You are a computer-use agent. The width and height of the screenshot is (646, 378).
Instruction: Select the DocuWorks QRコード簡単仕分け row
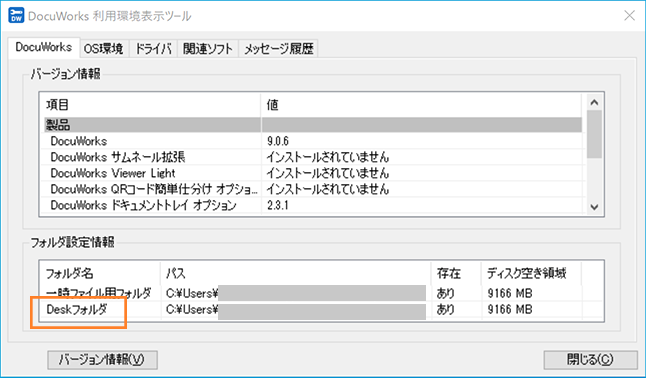click(312, 189)
